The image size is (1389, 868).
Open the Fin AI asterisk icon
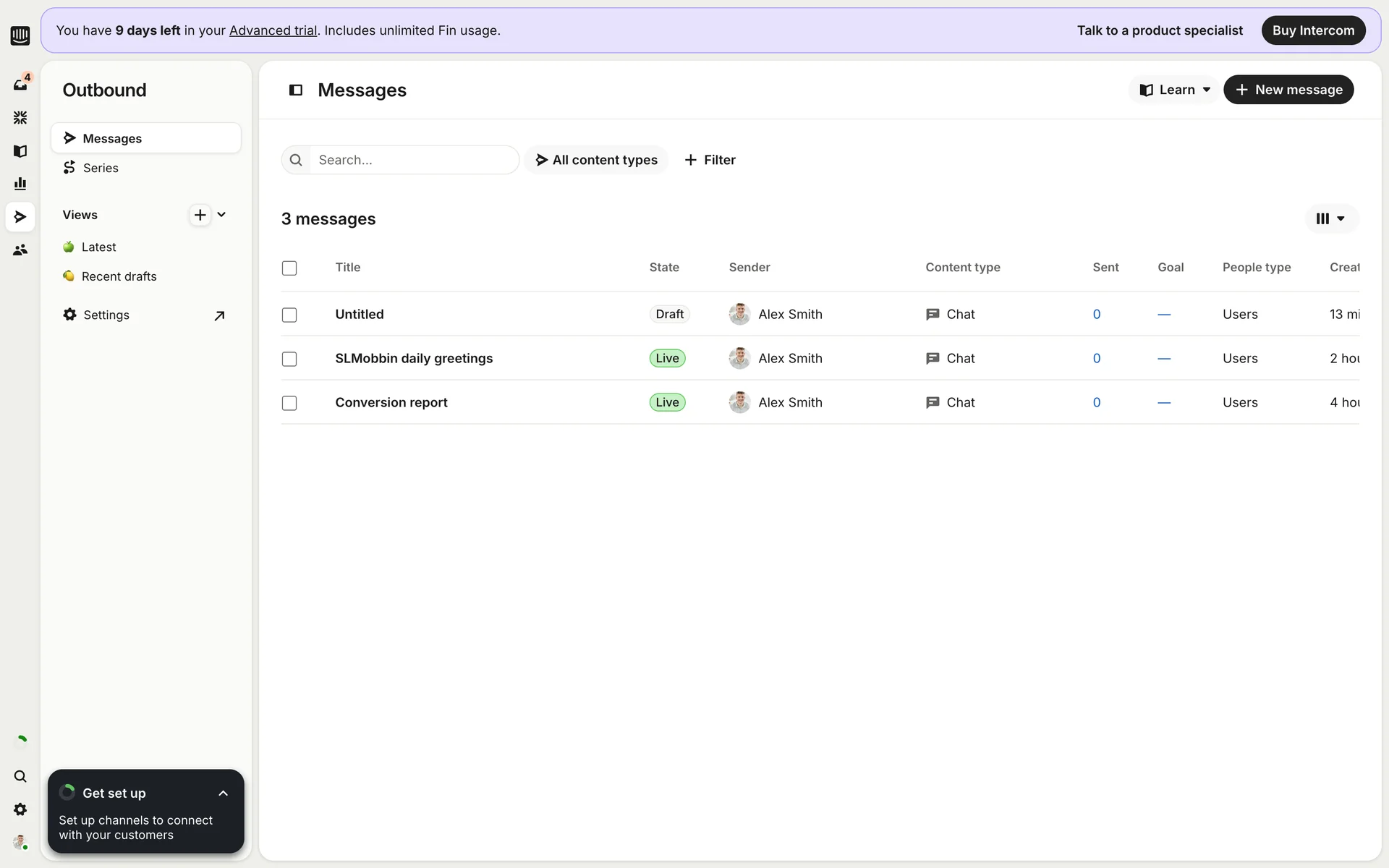point(20,117)
